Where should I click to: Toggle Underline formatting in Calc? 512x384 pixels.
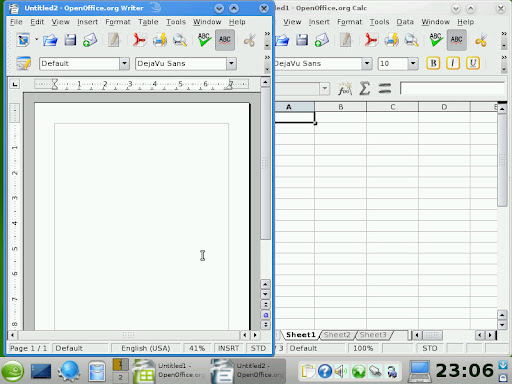[473, 63]
